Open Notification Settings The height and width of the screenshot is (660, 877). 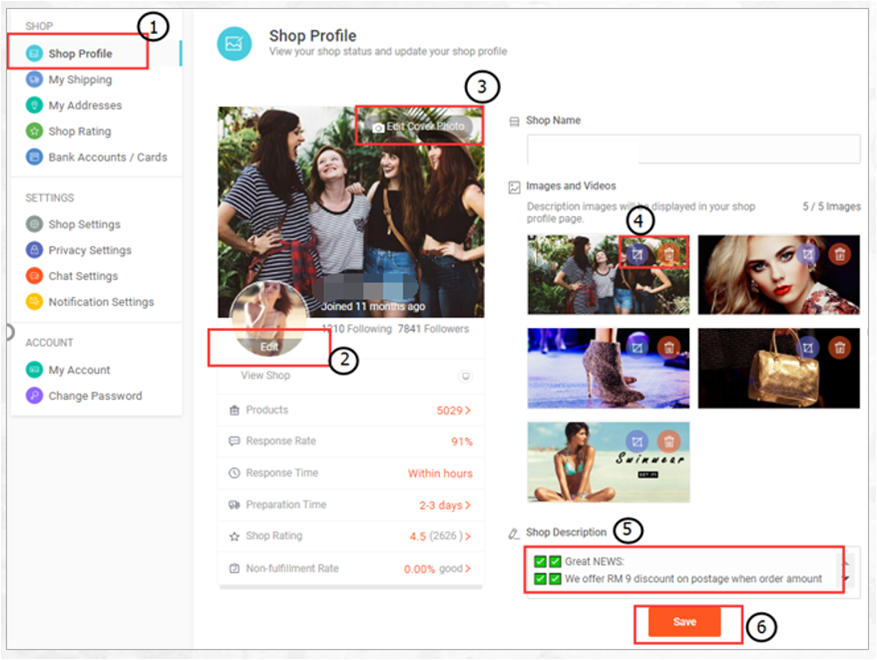101,302
